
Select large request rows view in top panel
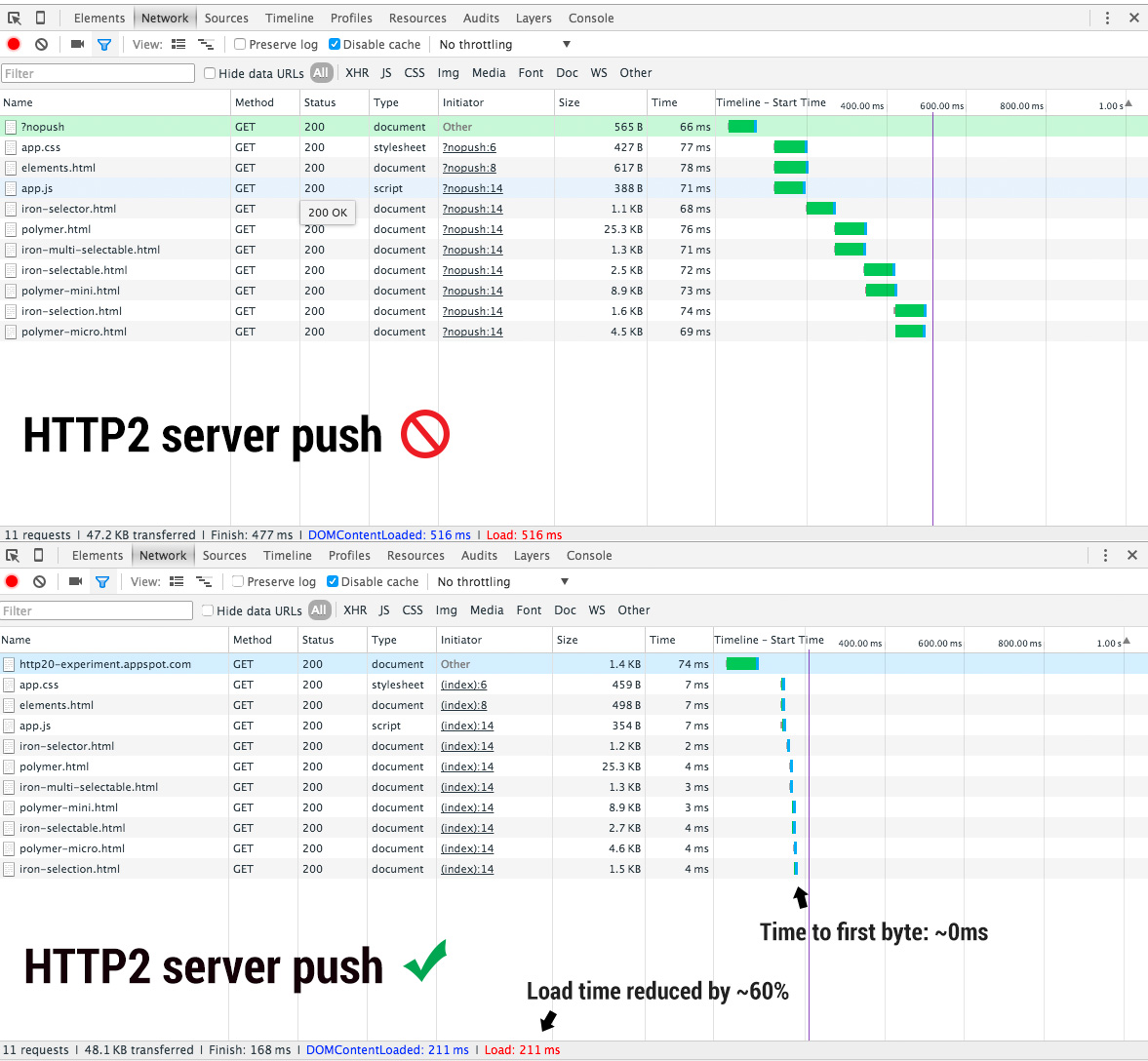click(178, 44)
